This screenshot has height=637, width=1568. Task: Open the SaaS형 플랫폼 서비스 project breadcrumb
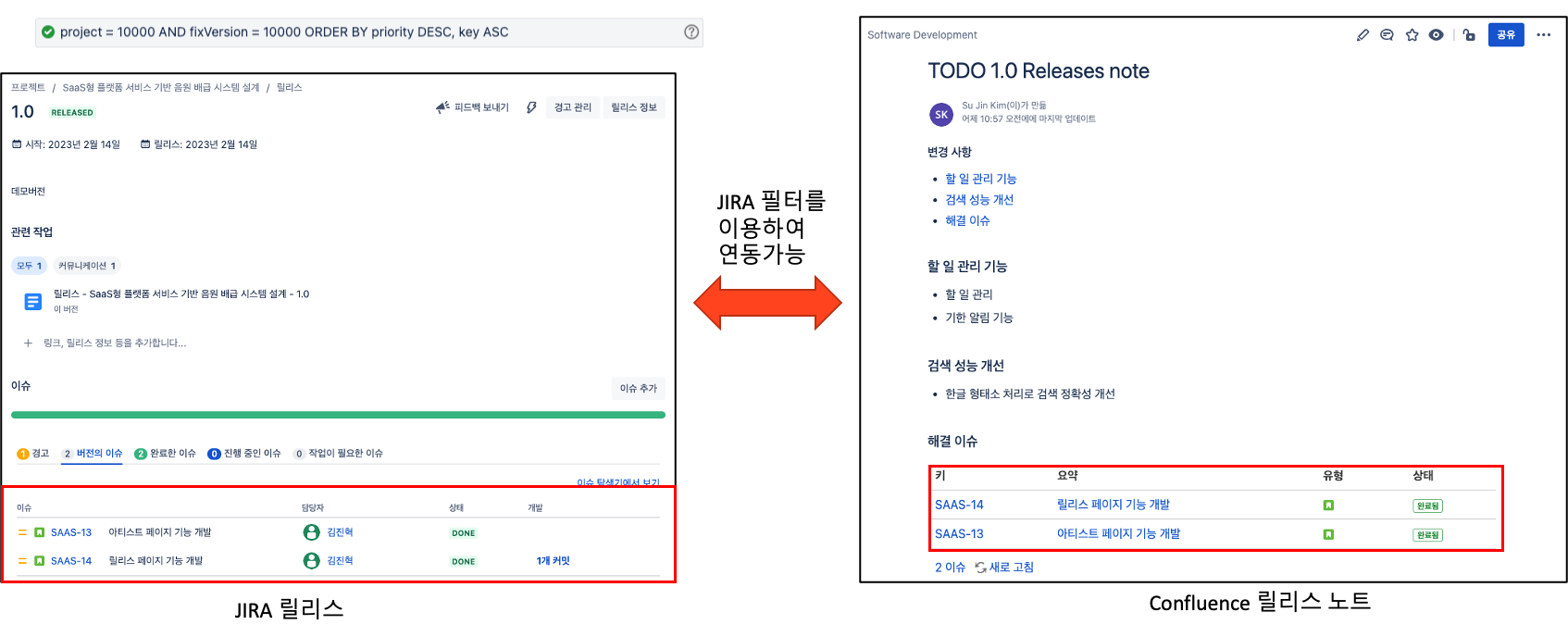(x=161, y=87)
